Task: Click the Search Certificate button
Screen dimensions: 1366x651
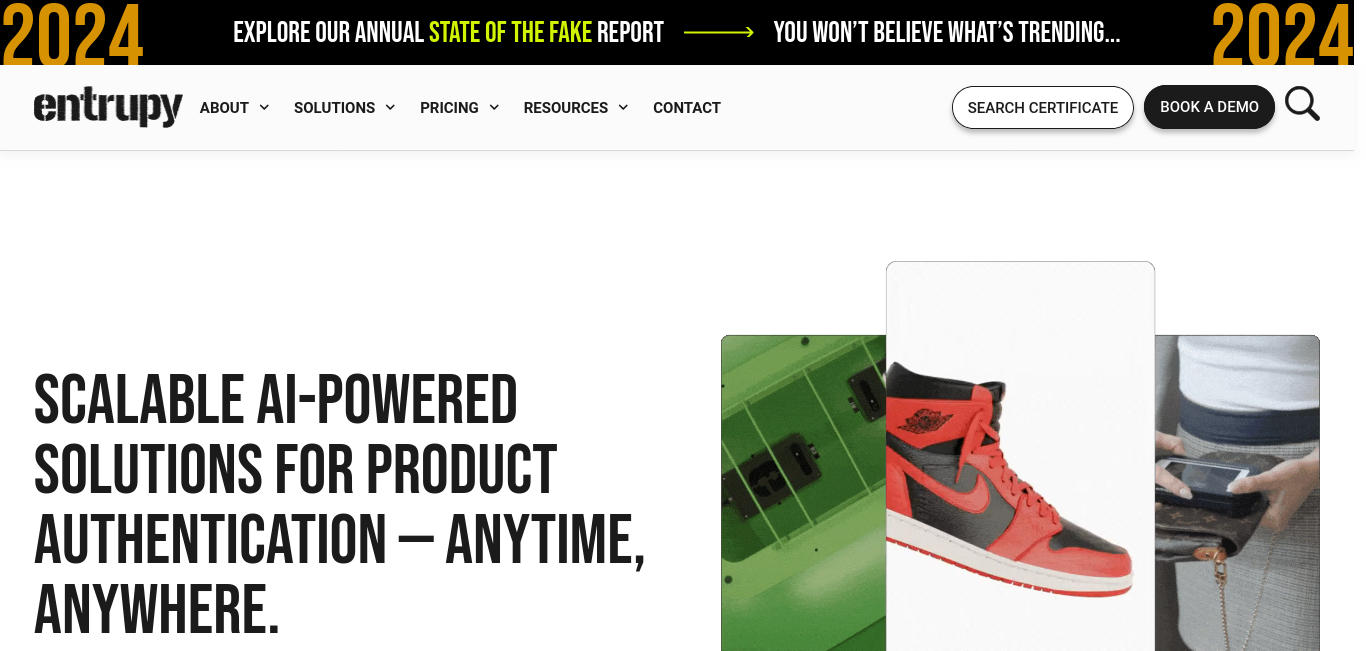Action: point(1043,107)
